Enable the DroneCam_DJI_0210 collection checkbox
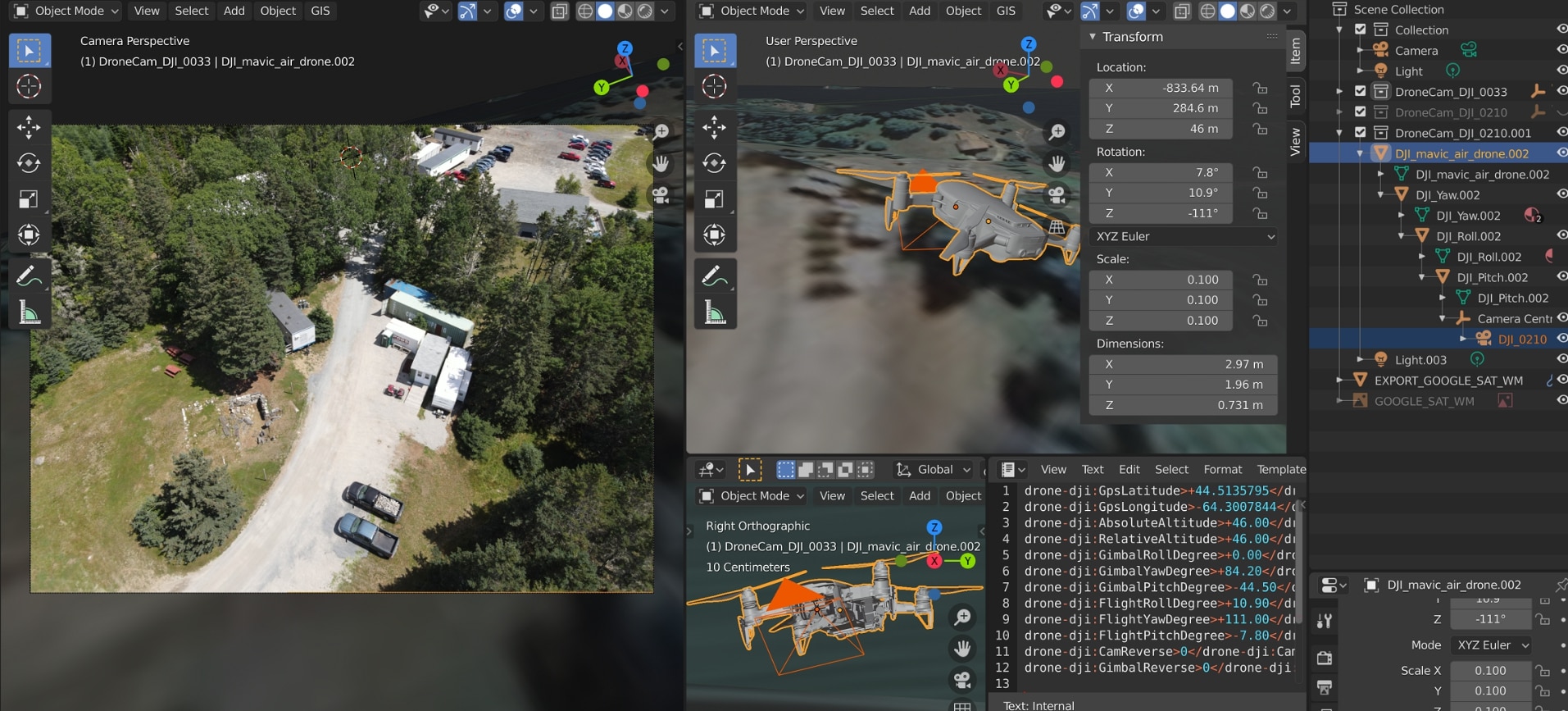The image size is (1568, 711). coord(1361,112)
